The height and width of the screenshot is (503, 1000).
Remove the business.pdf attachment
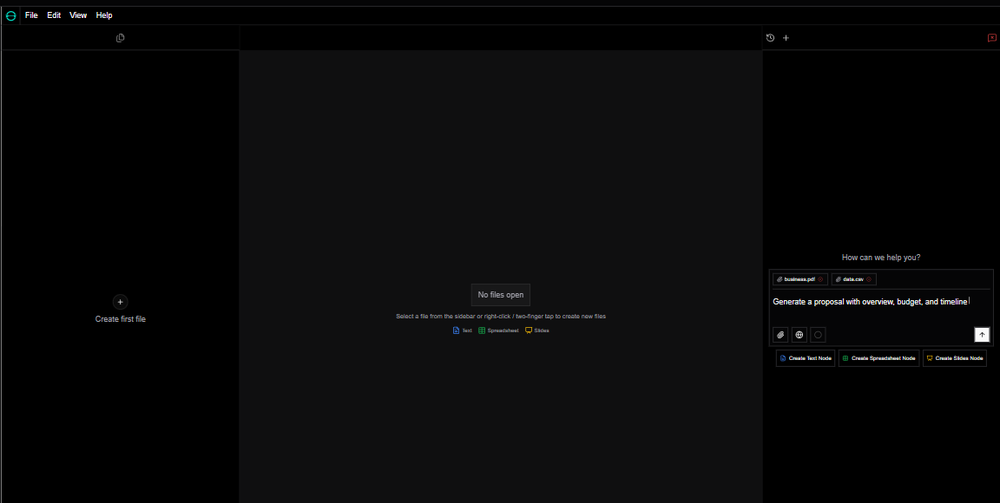point(821,279)
